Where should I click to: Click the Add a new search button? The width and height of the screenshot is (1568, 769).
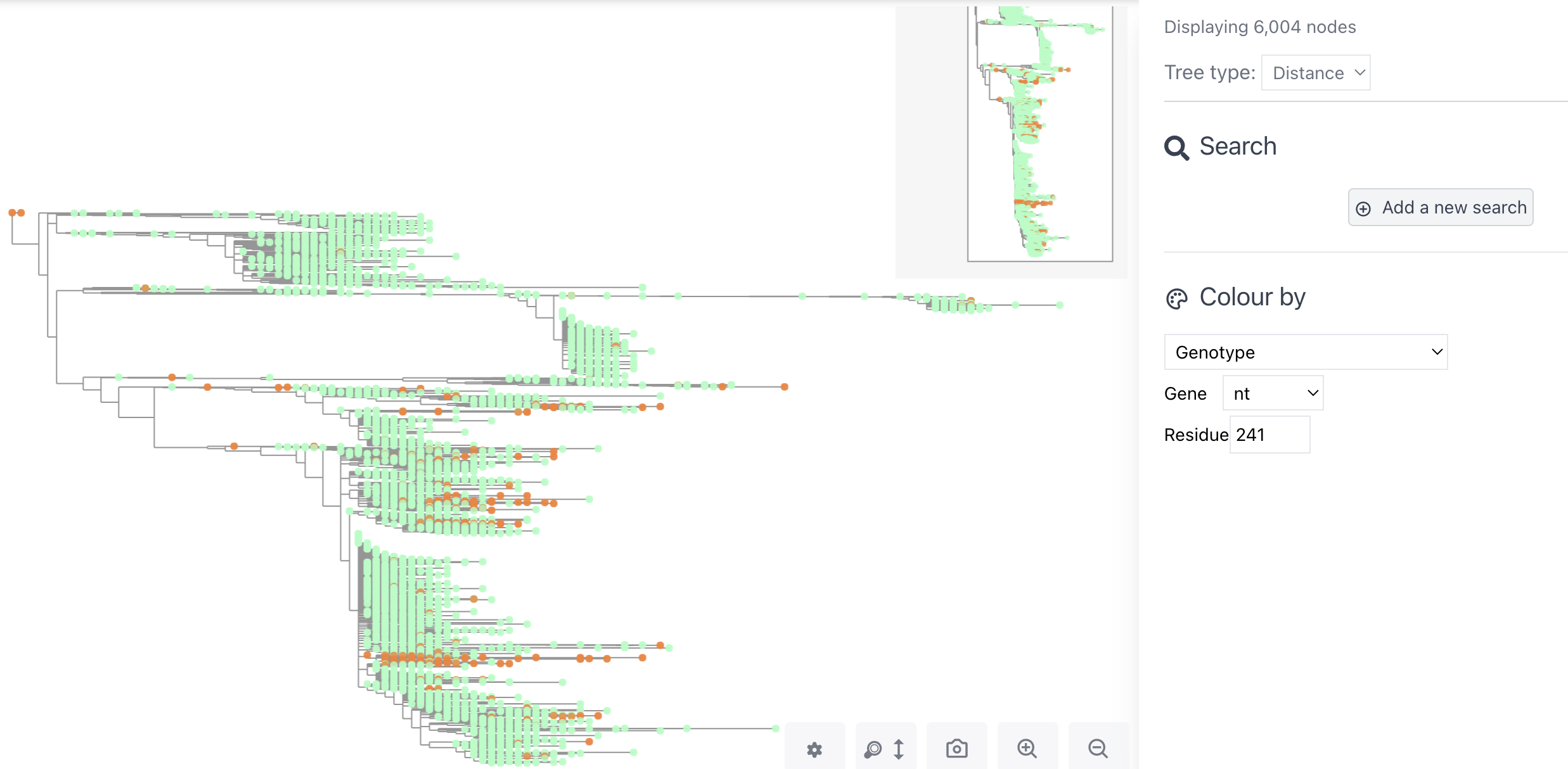(1440, 207)
